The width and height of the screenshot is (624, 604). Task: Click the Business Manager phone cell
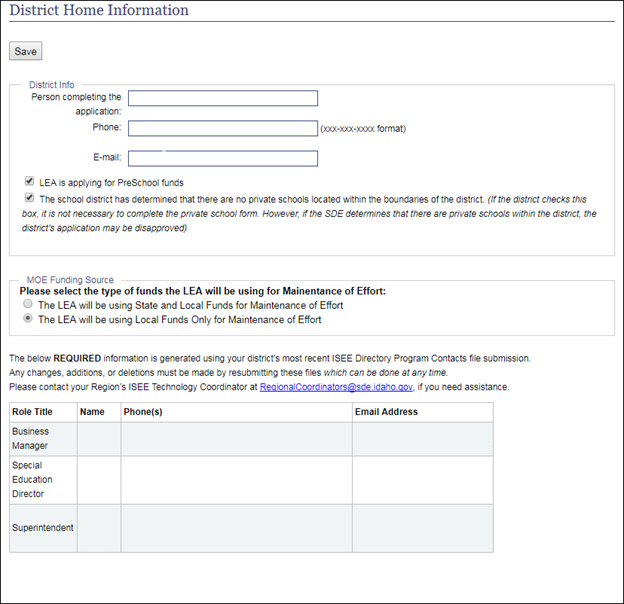(x=236, y=438)
